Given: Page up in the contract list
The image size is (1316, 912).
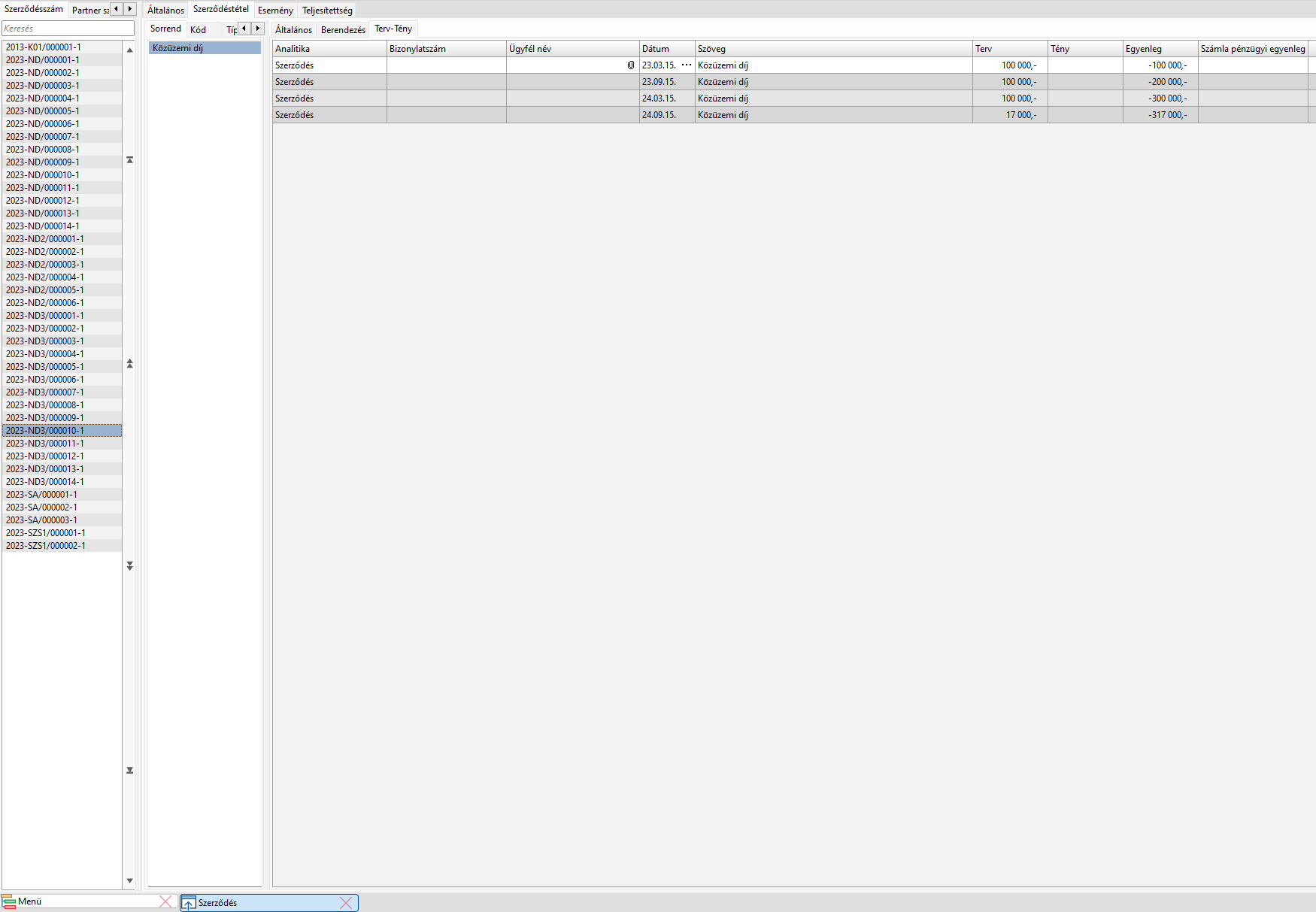Looking at the screenshot, I should pos(130,364).
